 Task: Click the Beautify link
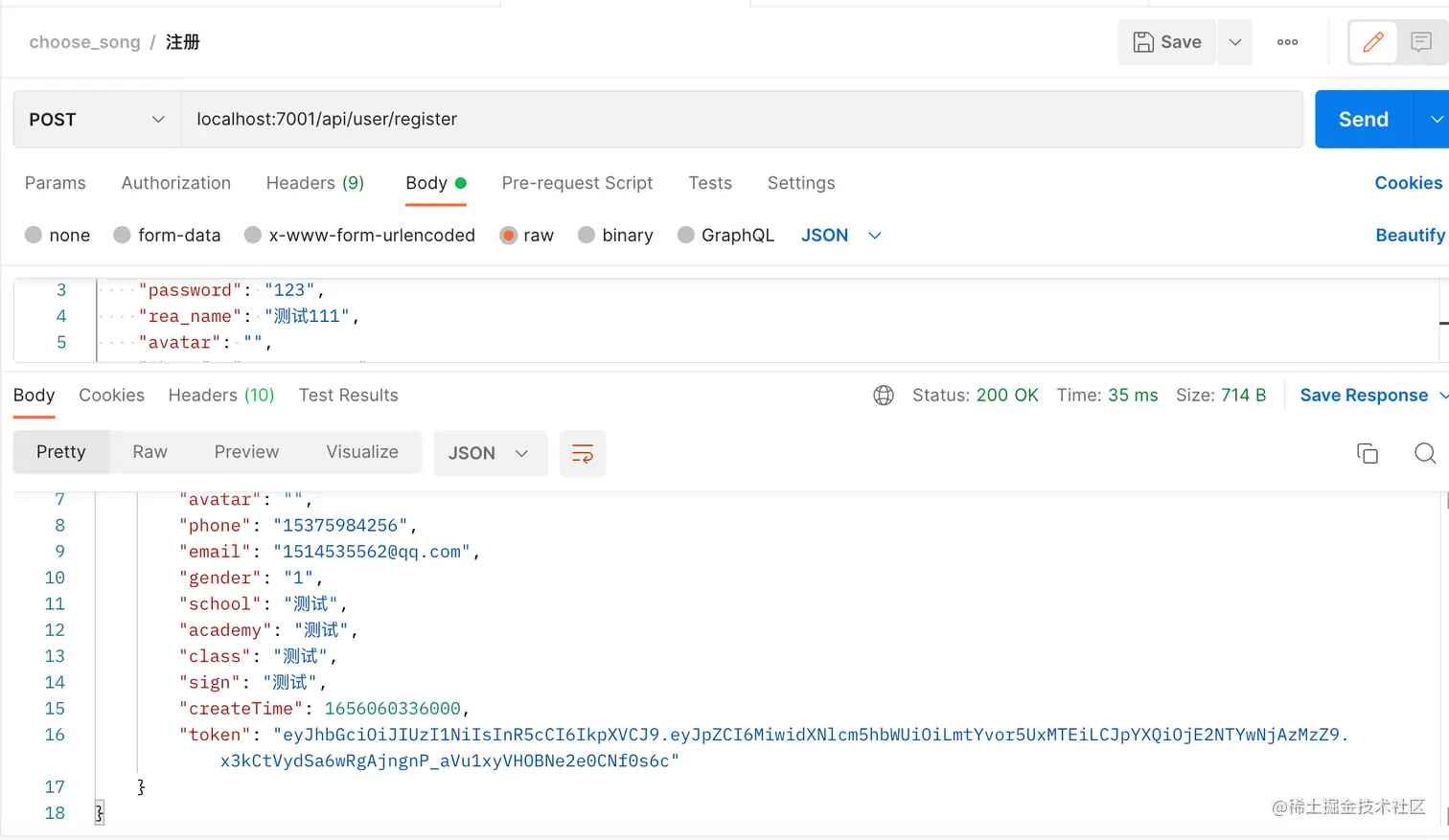click(1409, 236)
